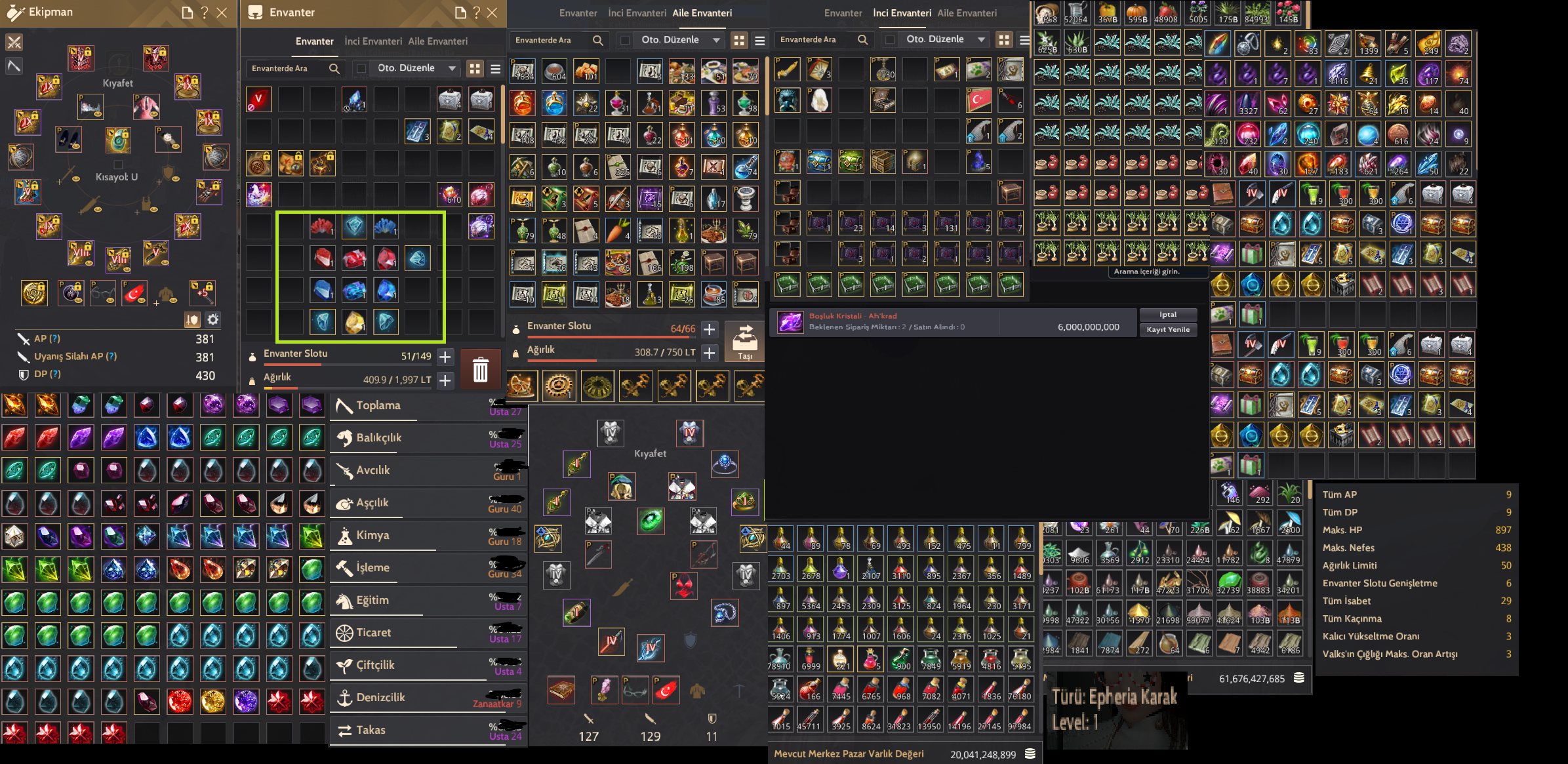Select glasses slot in Ekipman panel
The width and height of the screenshot is (1568, 764).
coord(102,292)
